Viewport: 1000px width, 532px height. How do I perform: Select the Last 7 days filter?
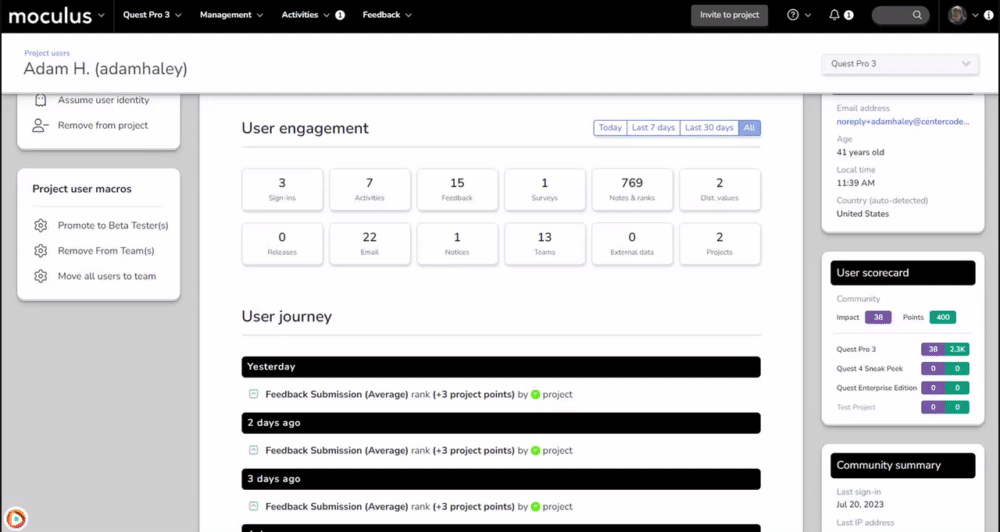click(x=653, y=128)
